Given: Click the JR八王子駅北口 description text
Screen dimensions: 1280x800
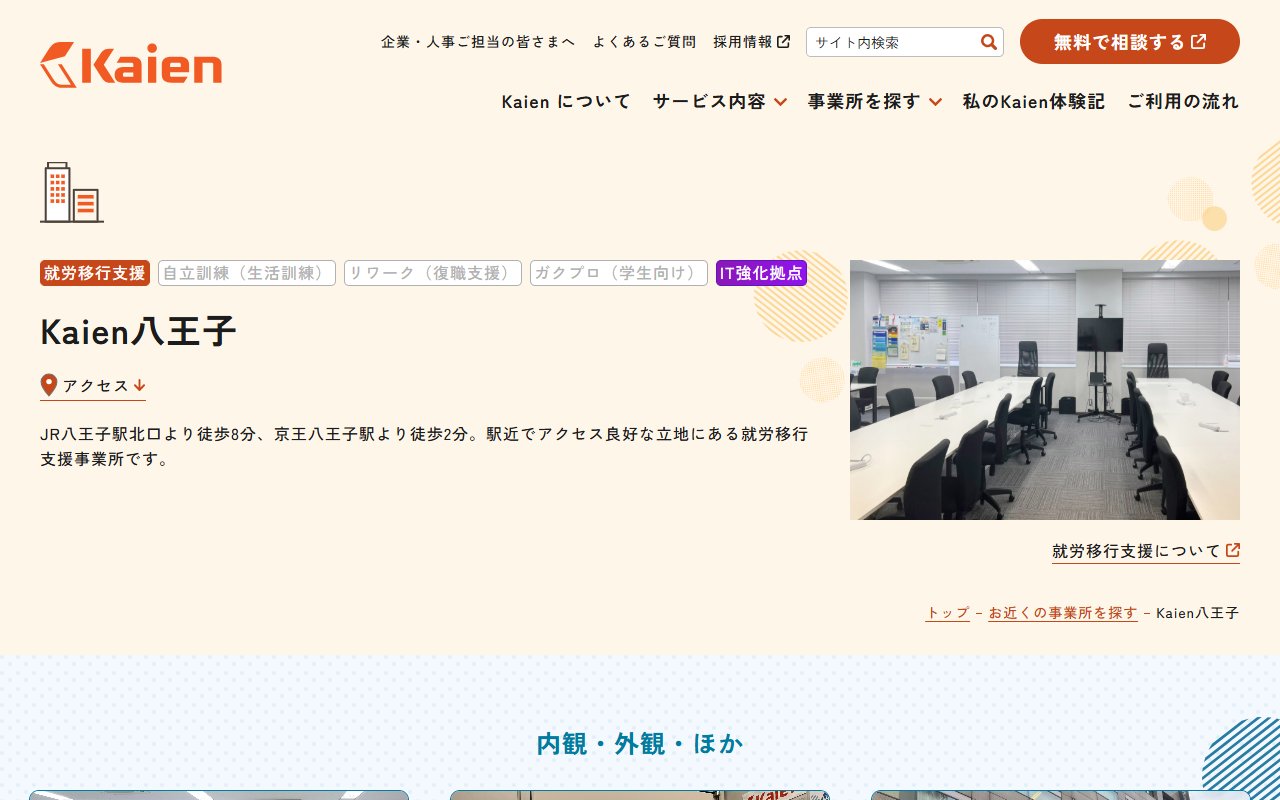Looking at the screenshot, I should [x=425, y=447].
